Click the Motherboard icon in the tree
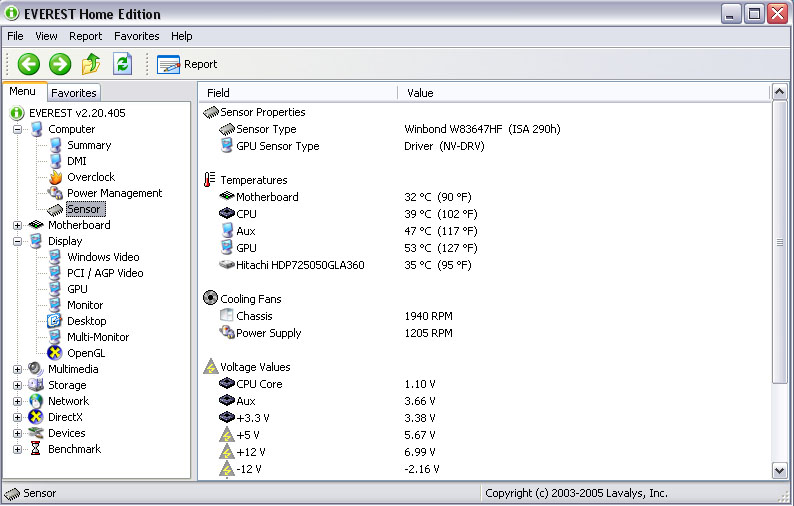794x506 pixels. coord(36,225)
